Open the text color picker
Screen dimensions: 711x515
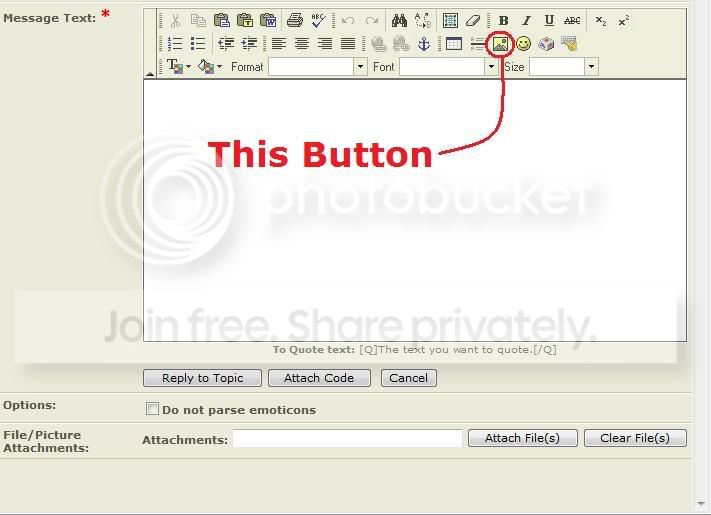point(179,67)
